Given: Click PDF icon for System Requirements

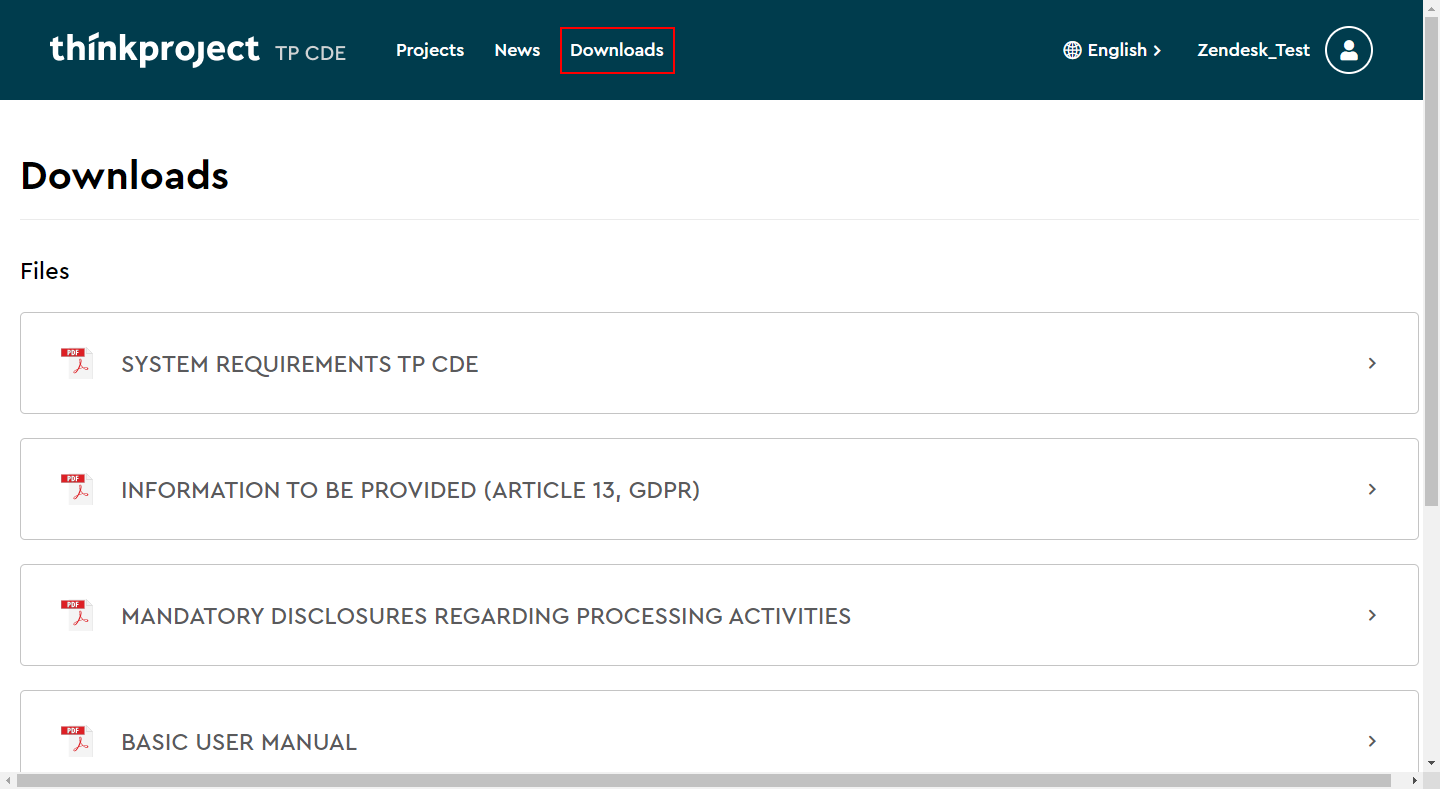Looking at the screenshot, I should pos(76,363).
